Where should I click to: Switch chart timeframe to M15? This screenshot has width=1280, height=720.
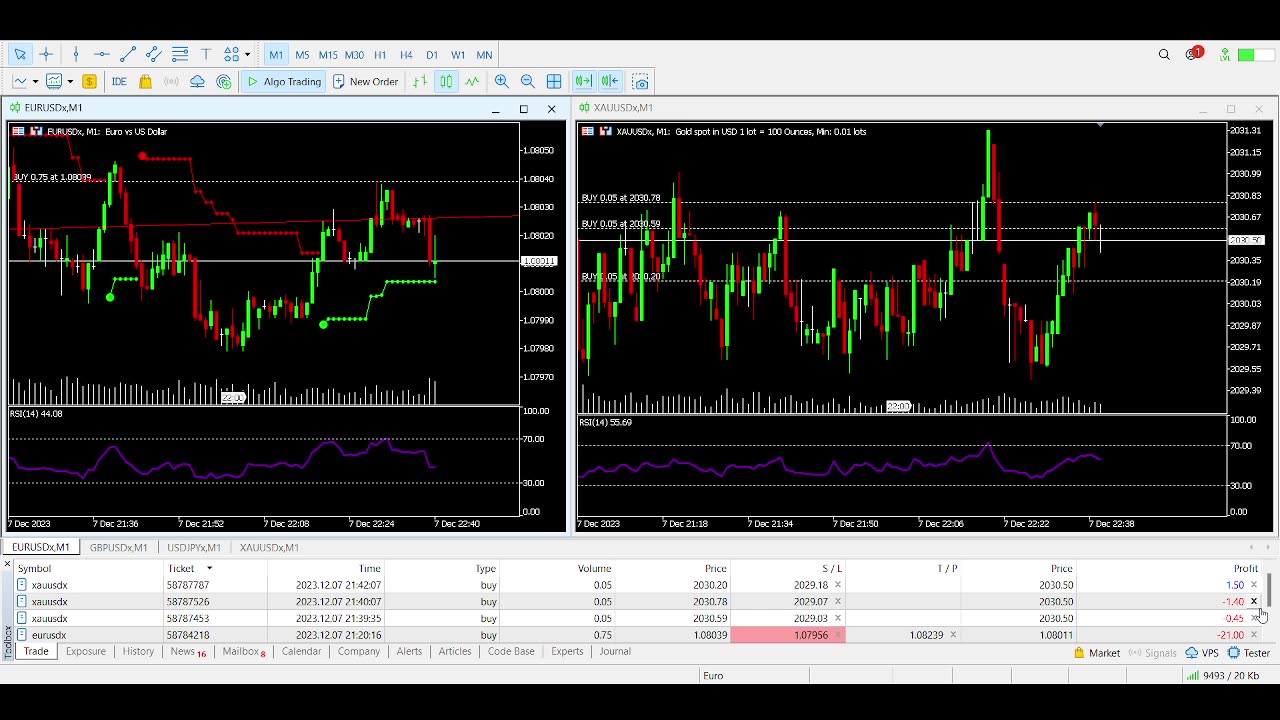(328, 55)
